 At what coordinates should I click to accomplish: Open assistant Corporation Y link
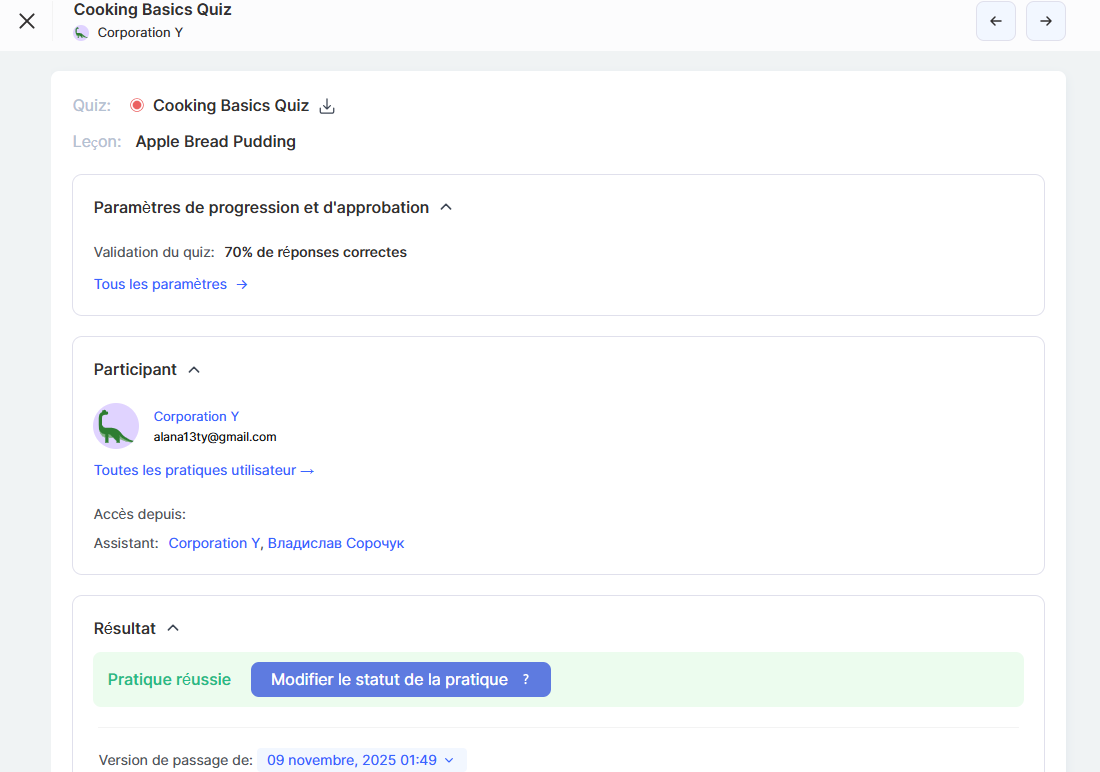click(x=214, y=543)
